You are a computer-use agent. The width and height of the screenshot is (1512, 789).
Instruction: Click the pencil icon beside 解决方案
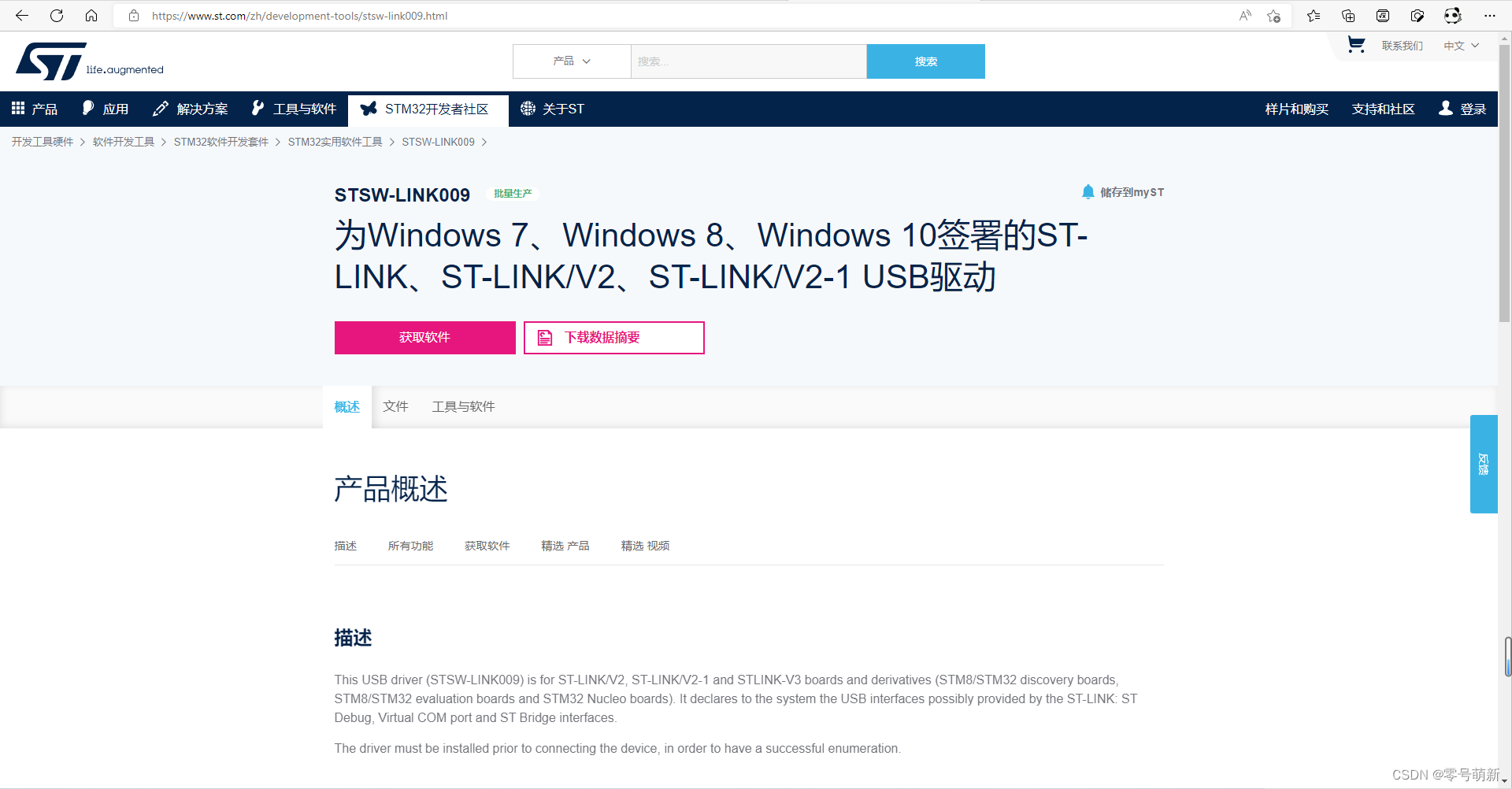pyautogui.click(x=161, y=109)
